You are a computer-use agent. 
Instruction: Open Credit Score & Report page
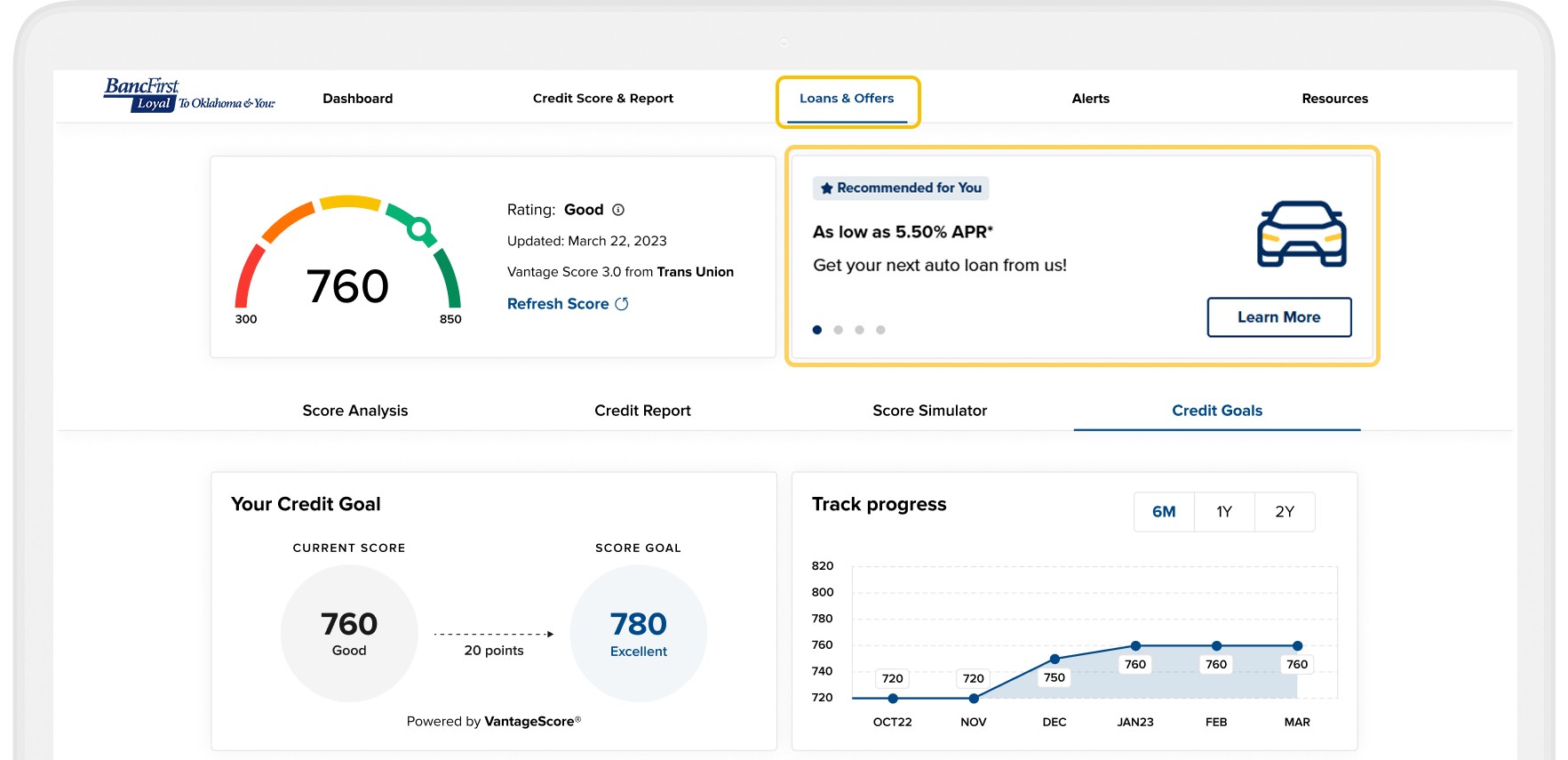[602, 99]
